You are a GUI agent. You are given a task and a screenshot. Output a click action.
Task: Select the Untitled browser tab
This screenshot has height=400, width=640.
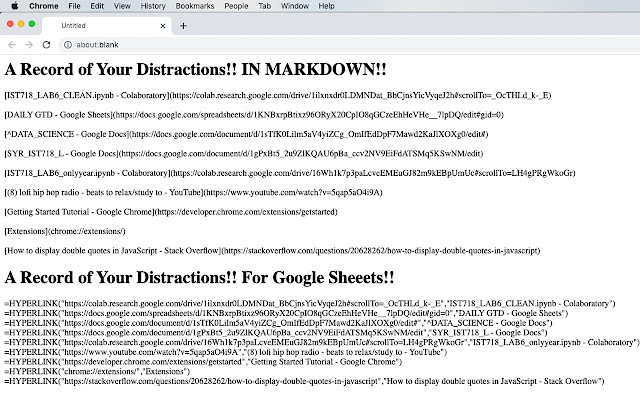(107, 26)
